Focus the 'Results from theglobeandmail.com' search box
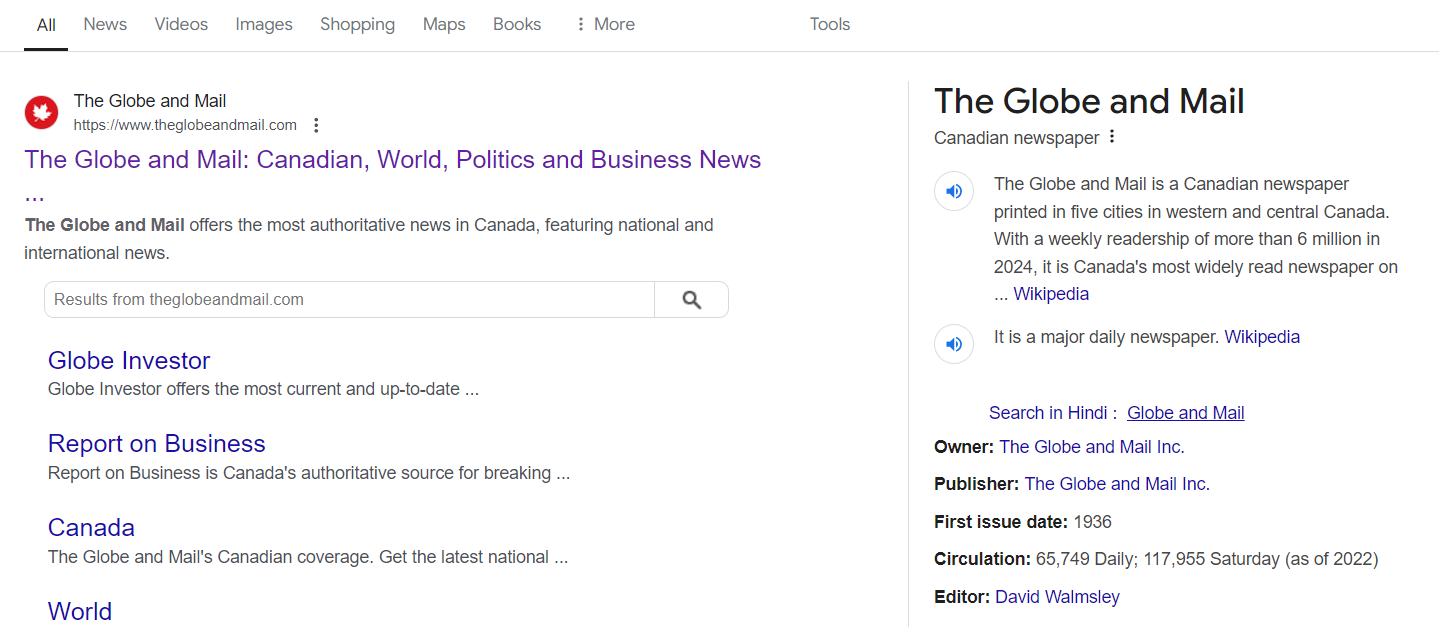This screenshot has height=627, width=1439. click(349, 300)
